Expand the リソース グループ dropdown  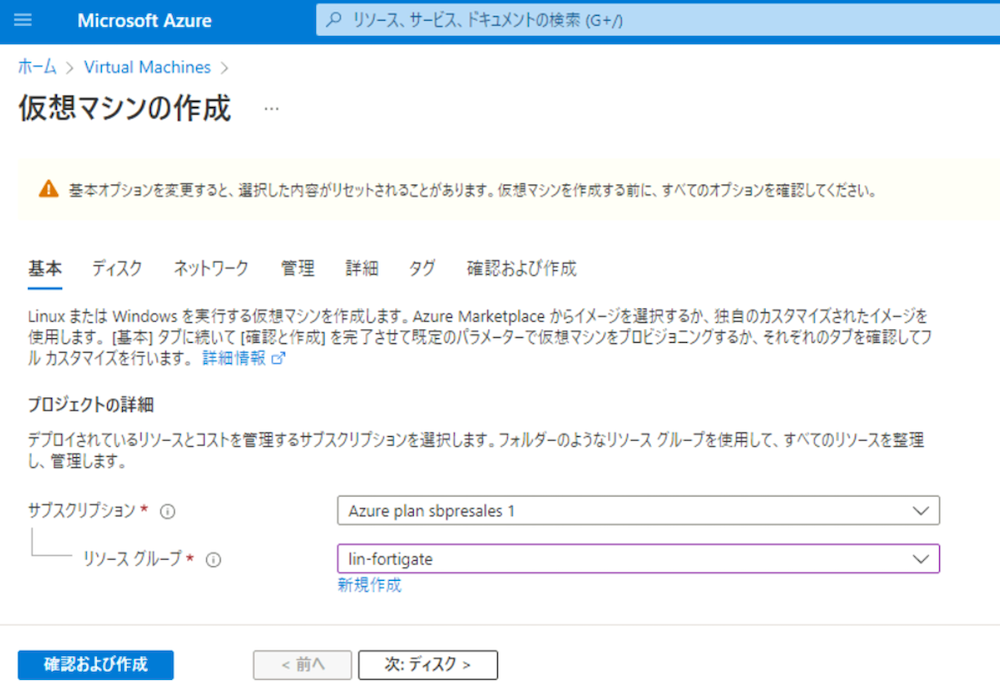click(x=638, y=559)
